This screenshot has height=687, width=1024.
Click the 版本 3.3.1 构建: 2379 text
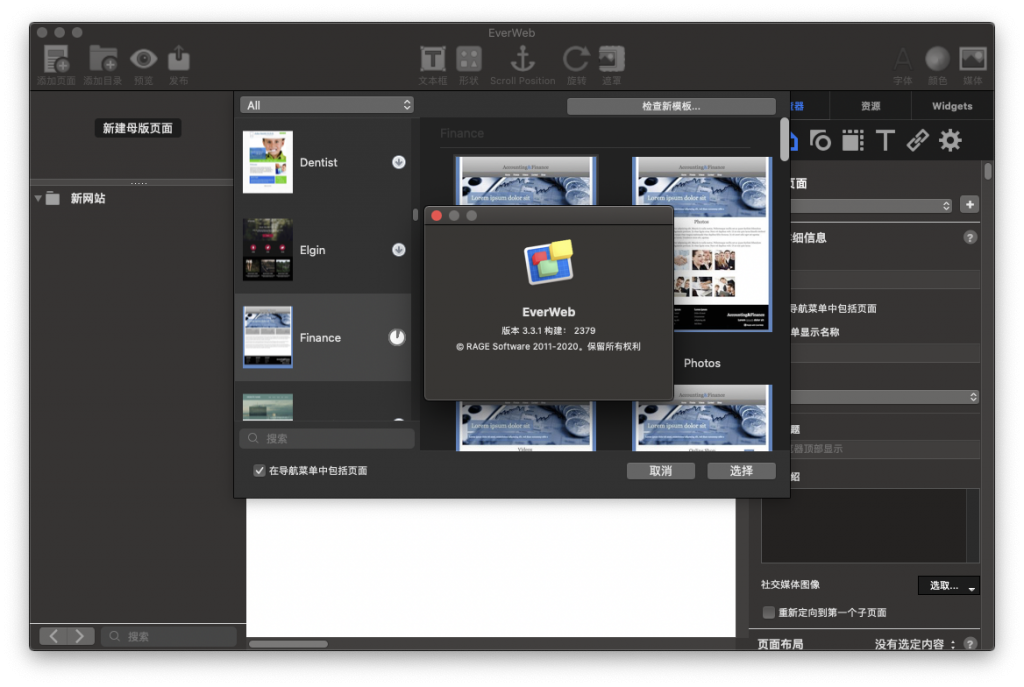pos(549,330)
